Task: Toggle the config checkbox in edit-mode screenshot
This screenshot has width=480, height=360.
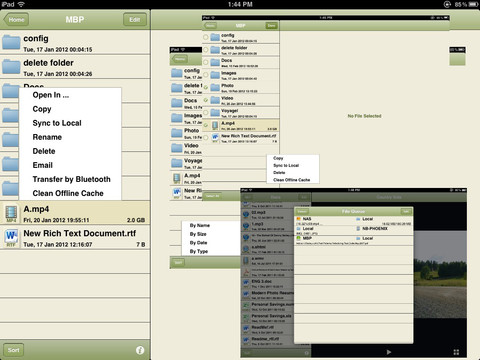Action: coord(206,37)
